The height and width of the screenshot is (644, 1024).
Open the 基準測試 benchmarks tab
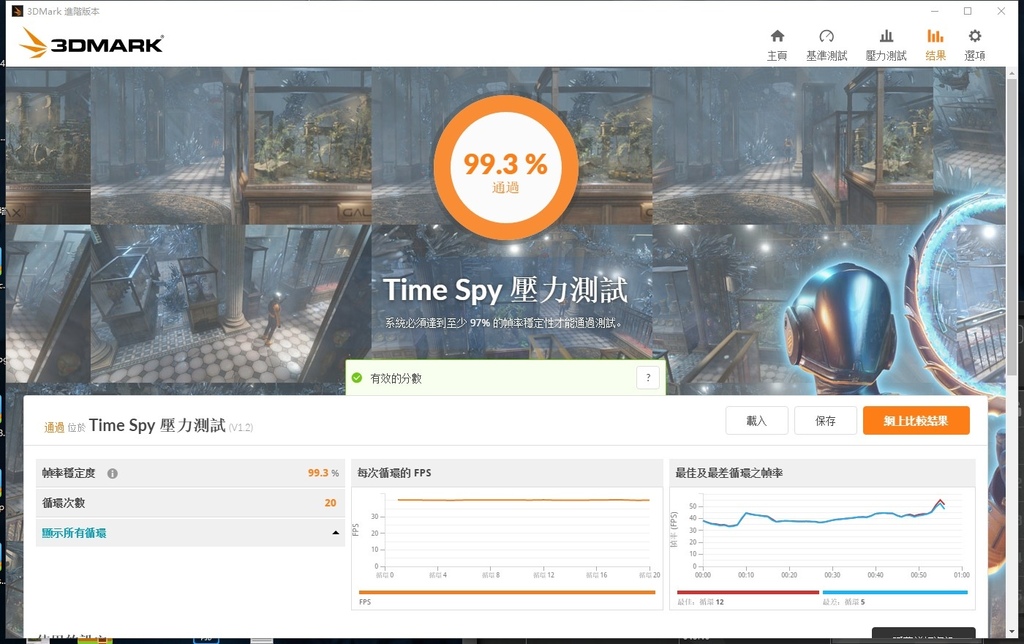(826, 45)
